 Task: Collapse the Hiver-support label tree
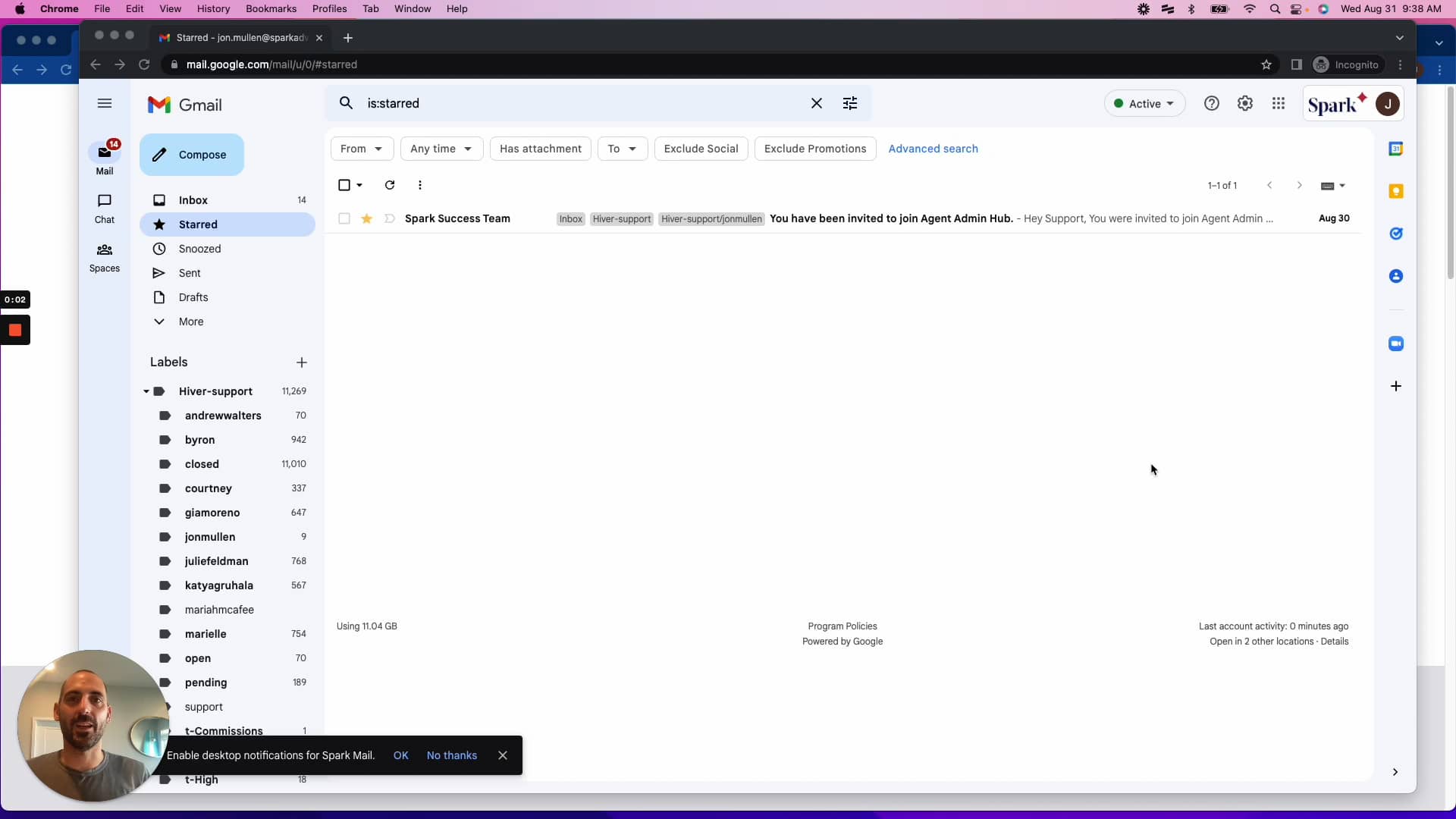(146, 391)
